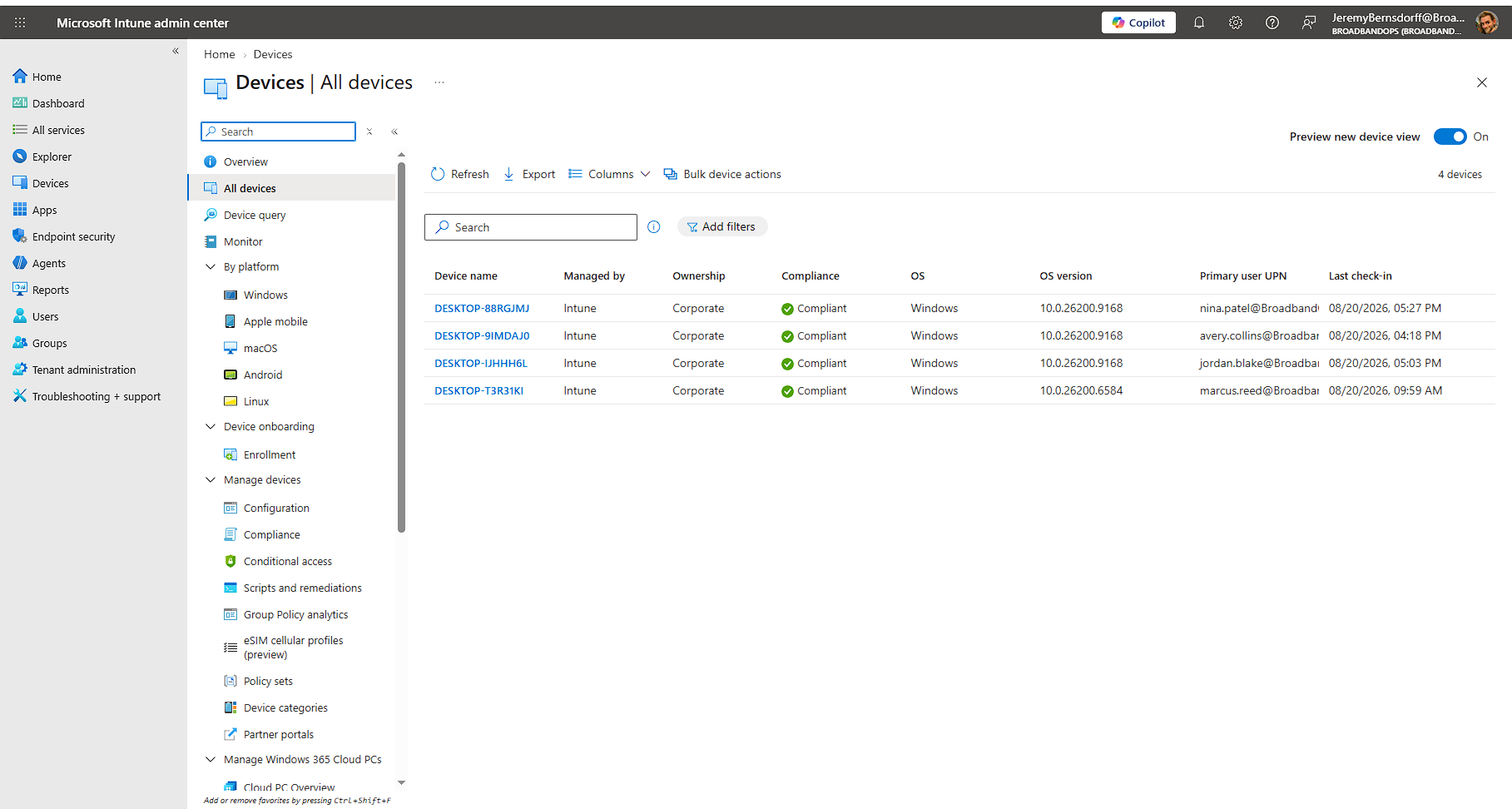Viewport: 1512px width, 809px height.
Task: Clear the submenu search with X
Action: pos(369,132)
